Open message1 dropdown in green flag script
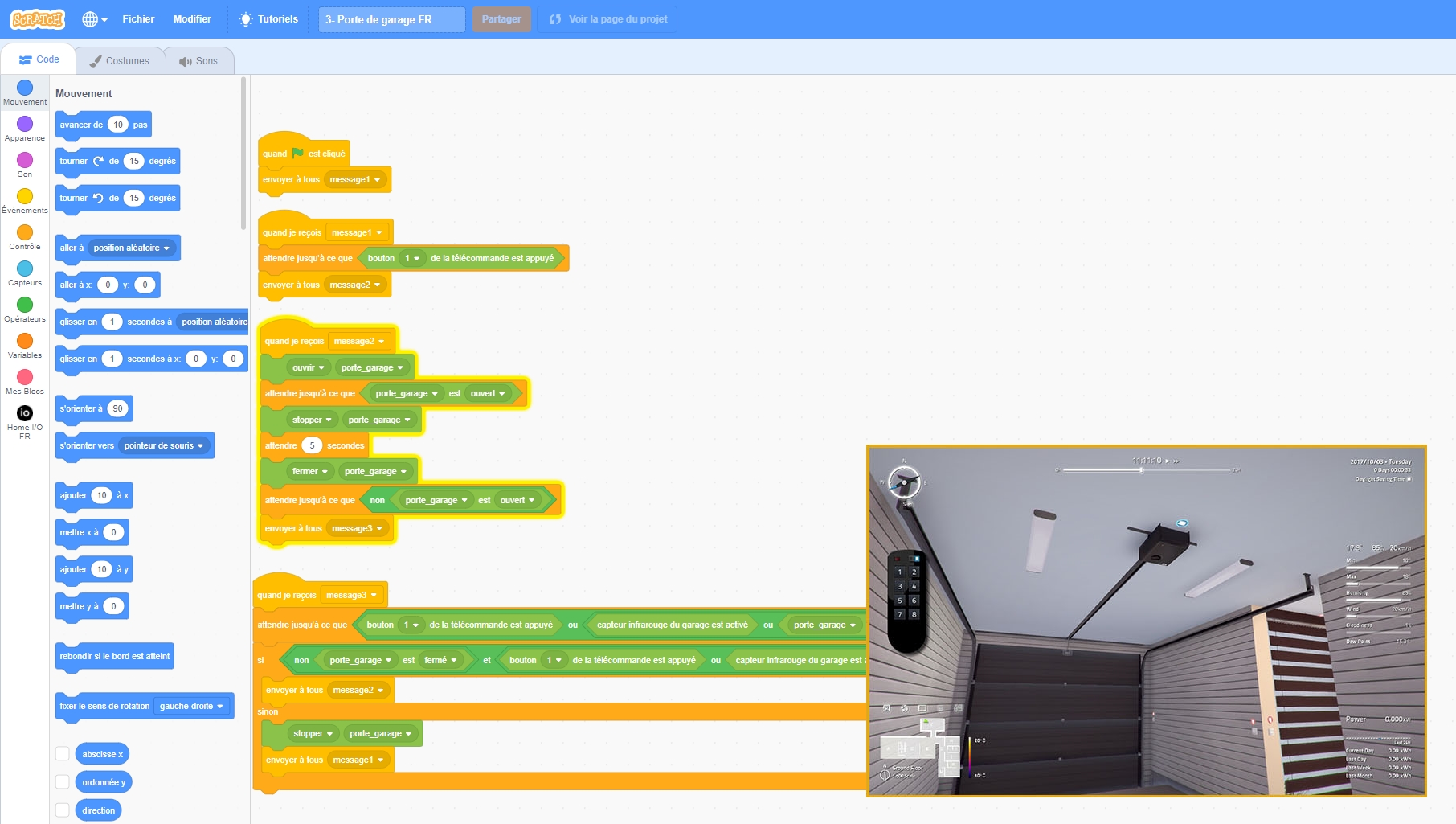The image size is (1456, 824). coord(355,180)
